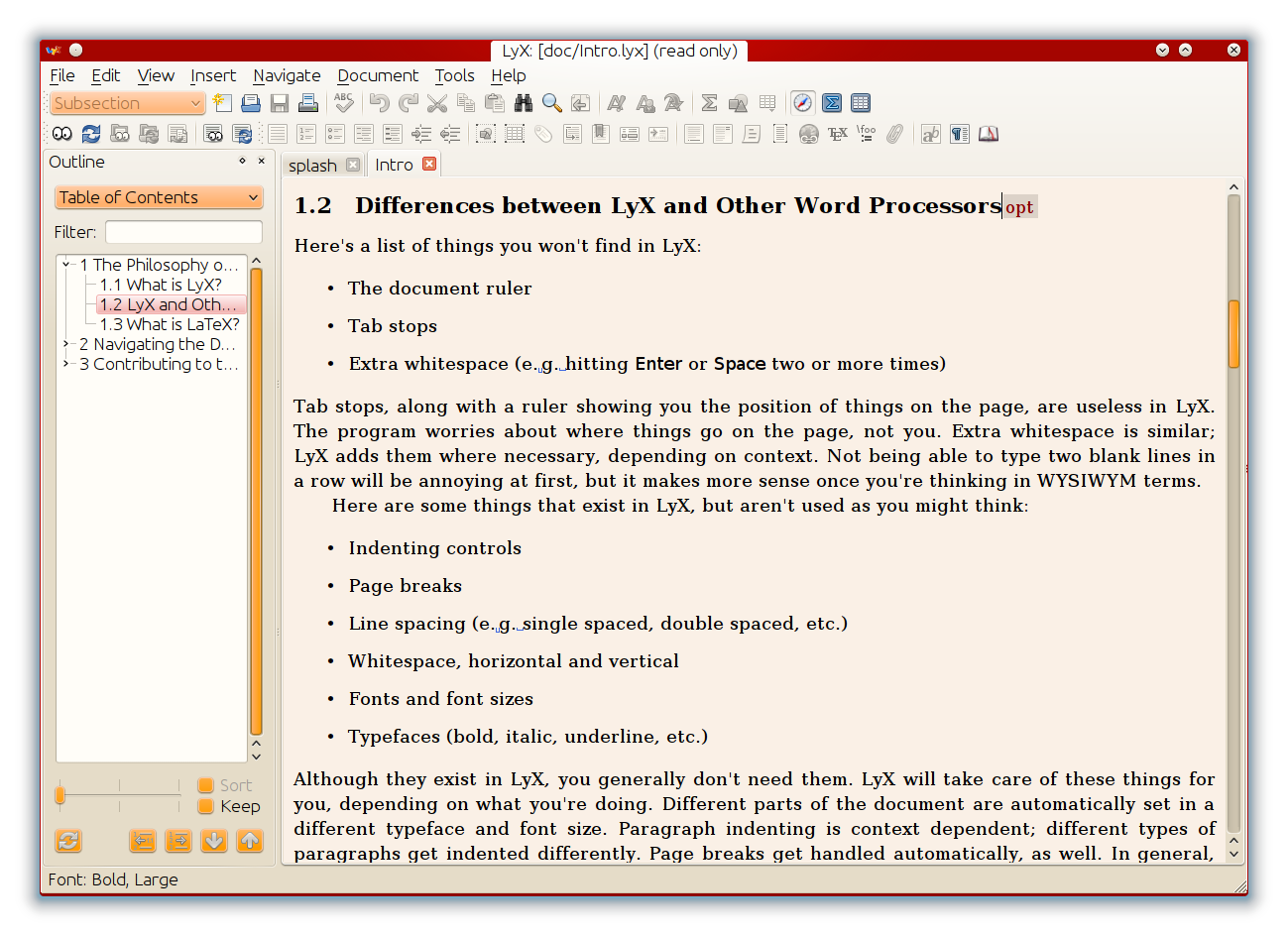Enable the Keep checkbox in Outline
1288x936 pixels.
point(206,806)
